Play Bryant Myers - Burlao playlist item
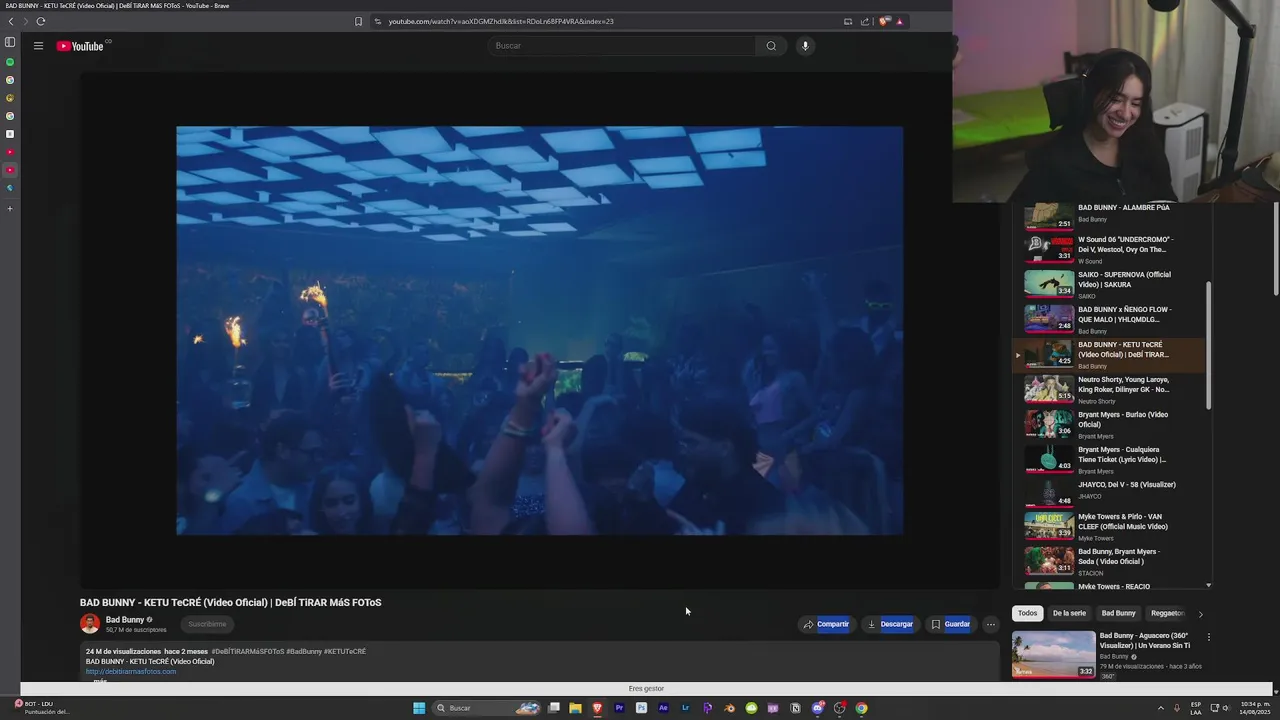Image resolution: width=1280 pixels, height=720 pixels. pyautogui.click(x=1110, y=424)
